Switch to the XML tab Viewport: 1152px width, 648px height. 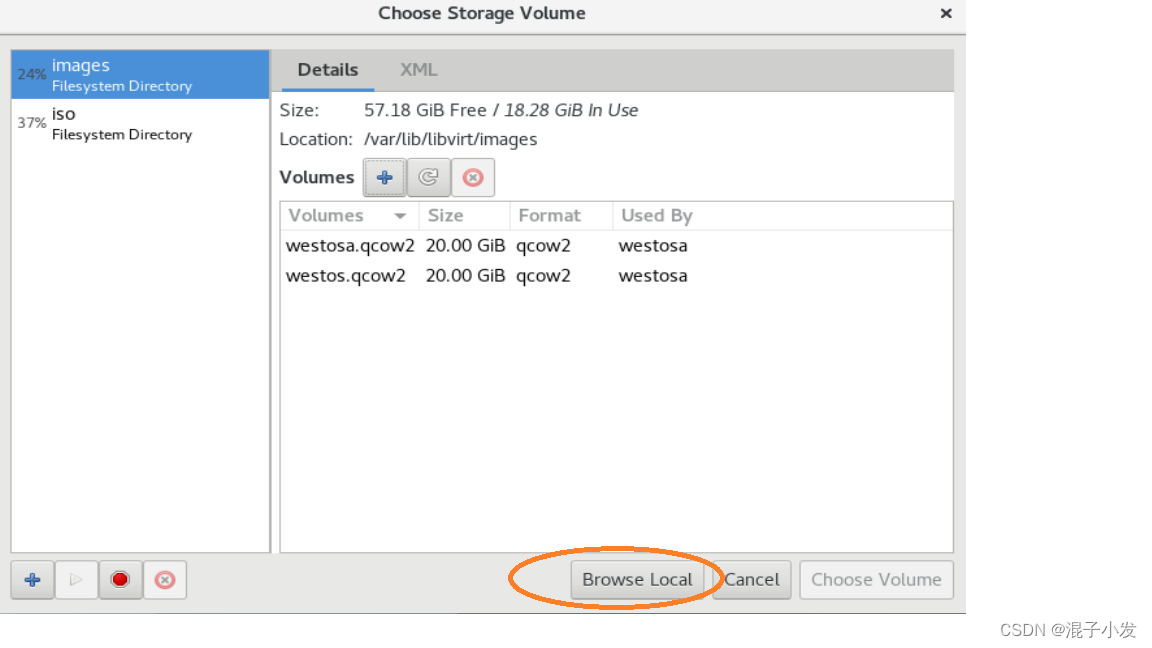coord(418,70)
